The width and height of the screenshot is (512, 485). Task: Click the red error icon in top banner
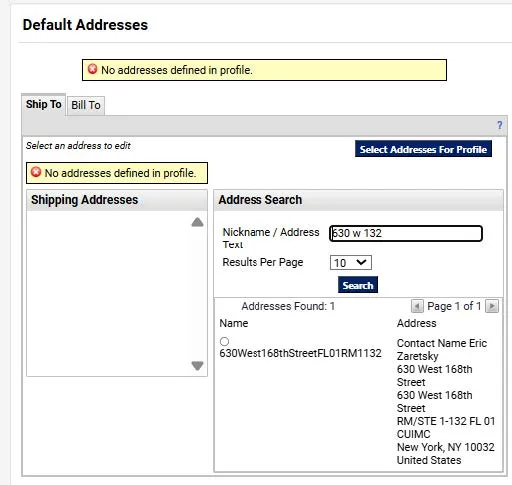pyautogui.click(x=92, y=69)
